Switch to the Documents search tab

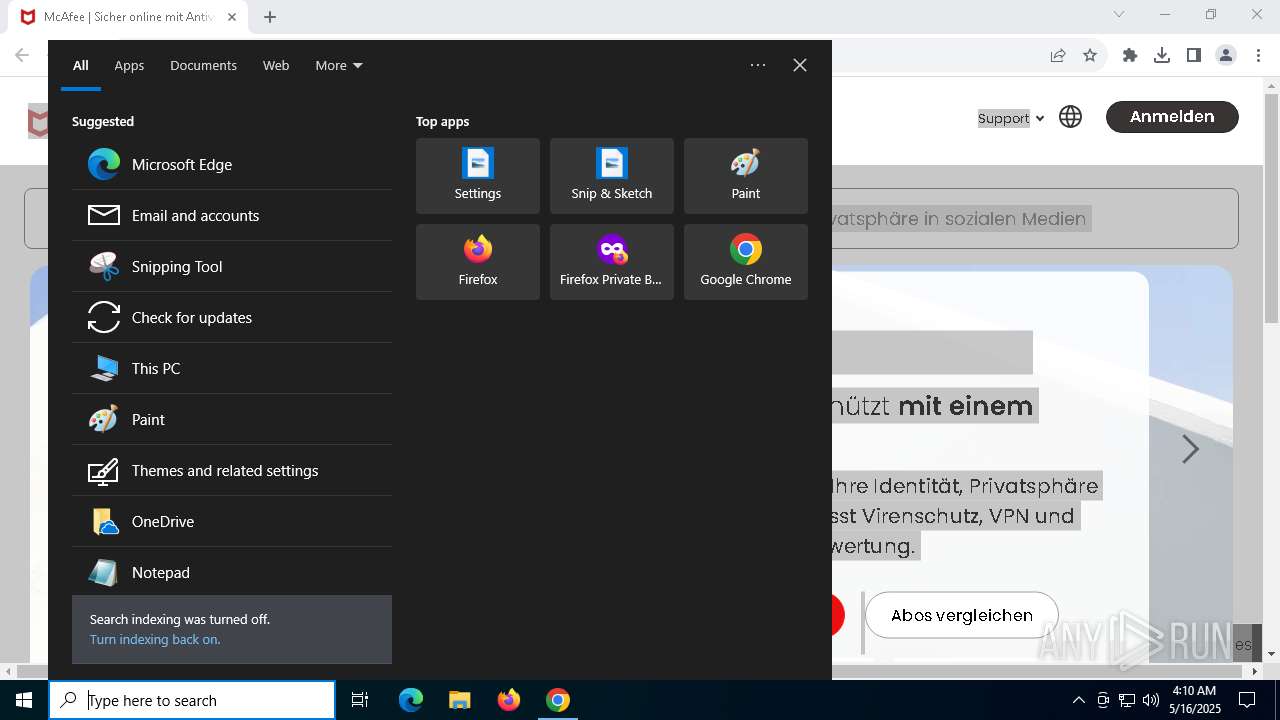click(x=203, y=65)
